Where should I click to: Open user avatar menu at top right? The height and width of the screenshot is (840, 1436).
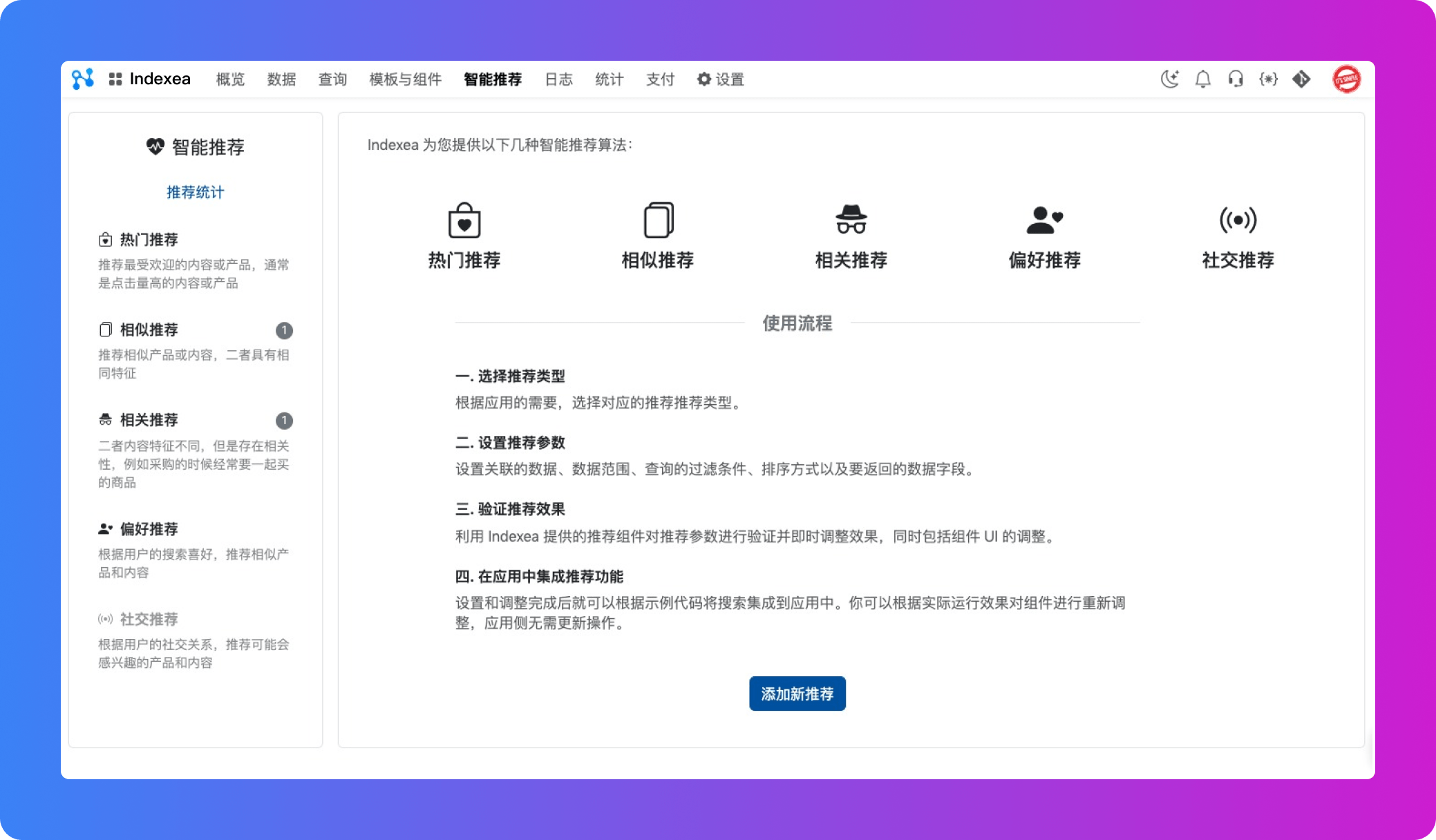(x=1346, y=79)
